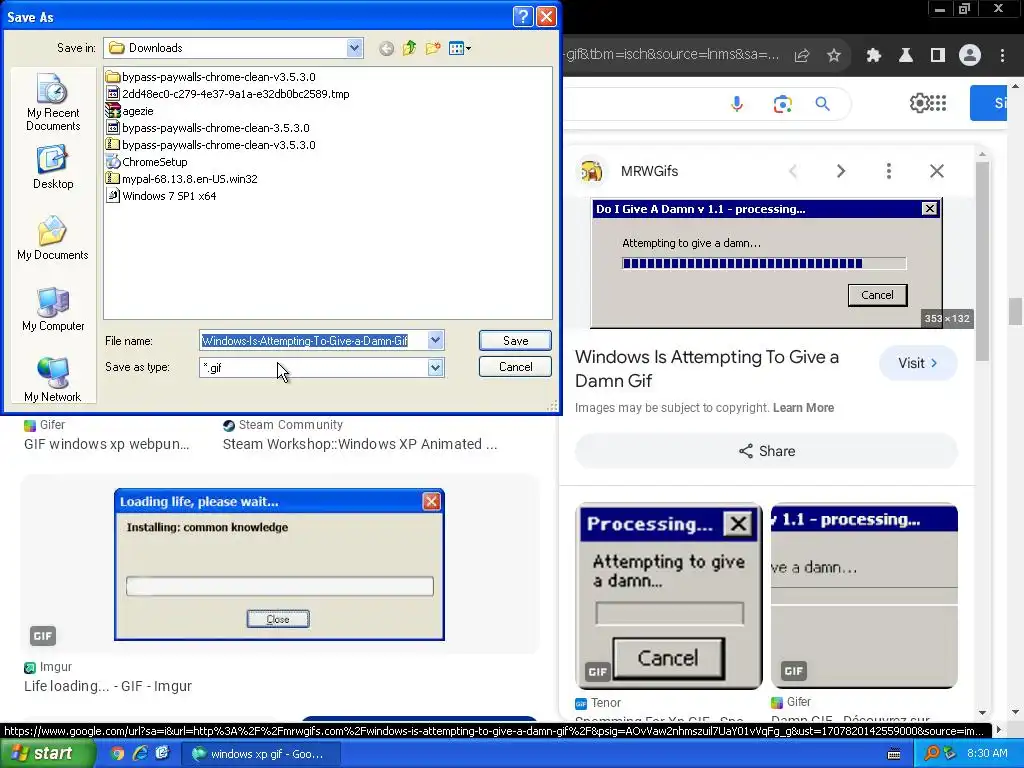Open the Loading life please wait GIF

[280, 564]
